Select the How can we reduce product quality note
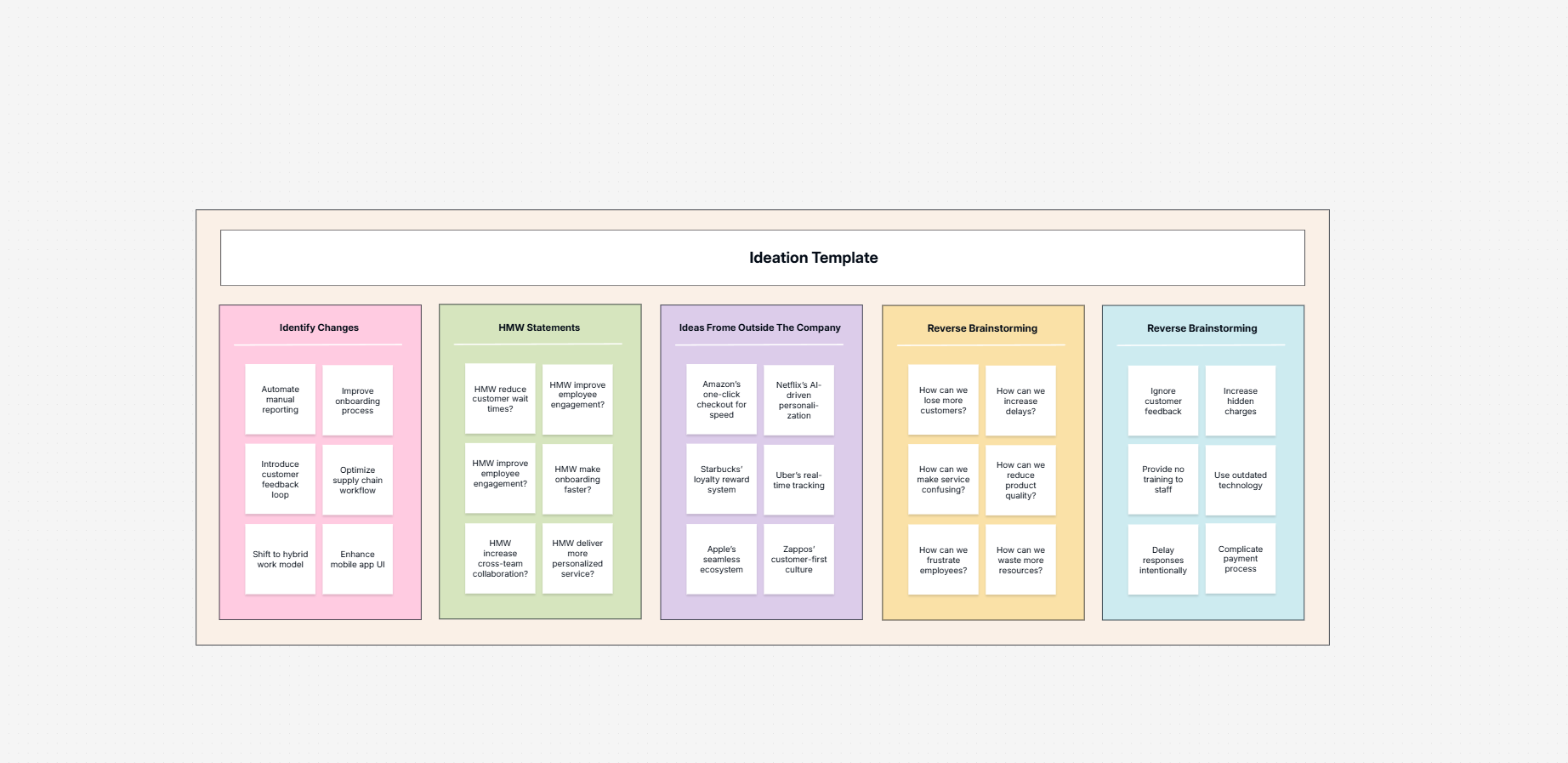The width and height of the screenshot is (1568, 763). [1020, 481]
